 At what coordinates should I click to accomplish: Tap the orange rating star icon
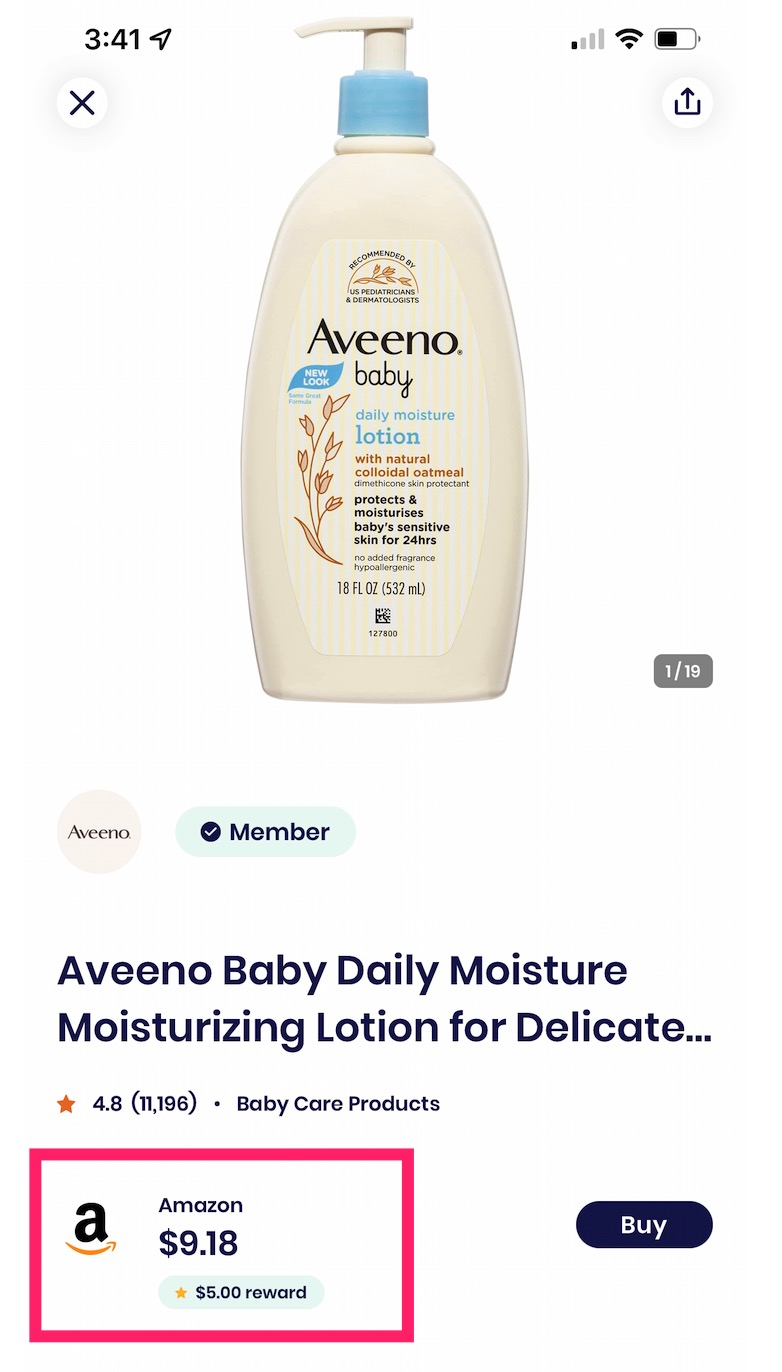point(67,1104)
